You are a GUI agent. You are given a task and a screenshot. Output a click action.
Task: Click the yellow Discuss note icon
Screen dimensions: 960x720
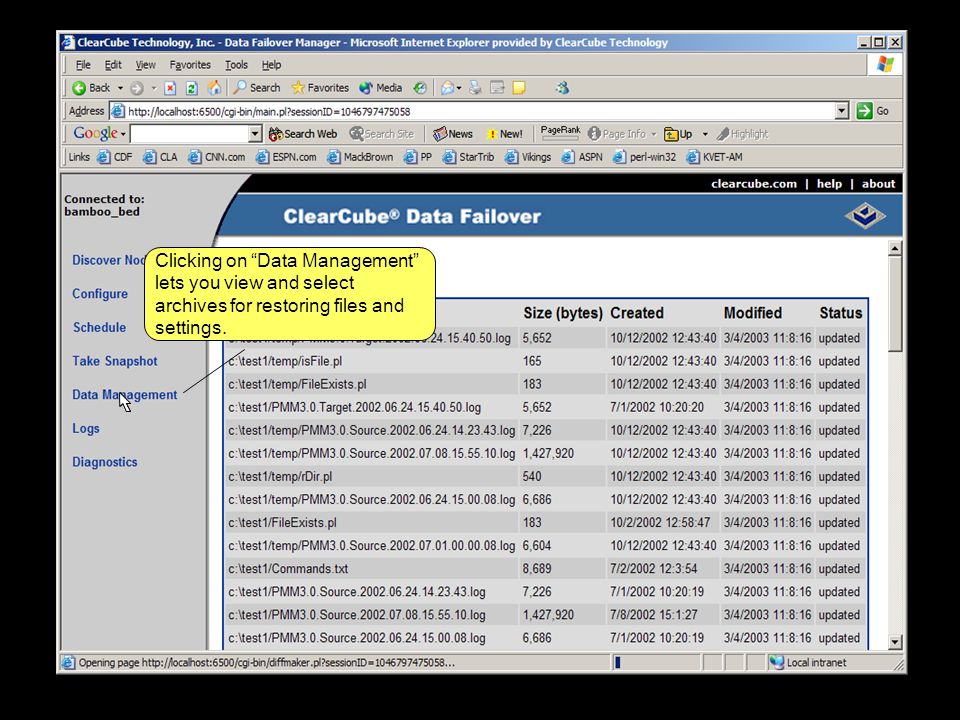[x=519, y=88]
